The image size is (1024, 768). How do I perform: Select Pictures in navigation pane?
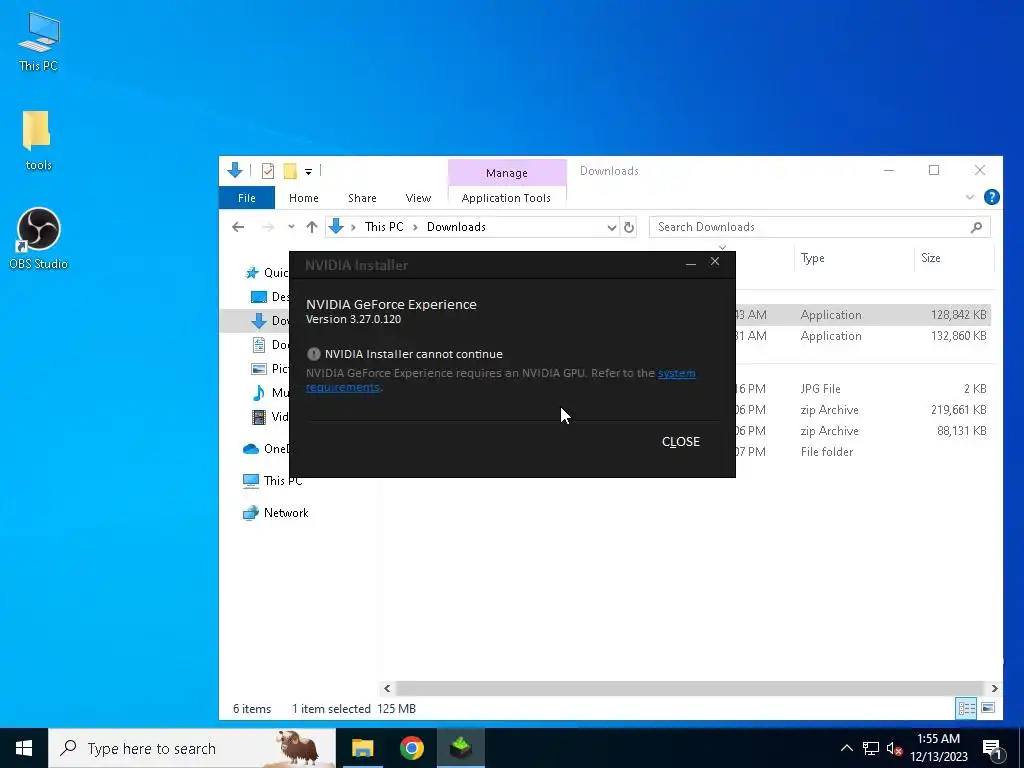coord(271,368)
